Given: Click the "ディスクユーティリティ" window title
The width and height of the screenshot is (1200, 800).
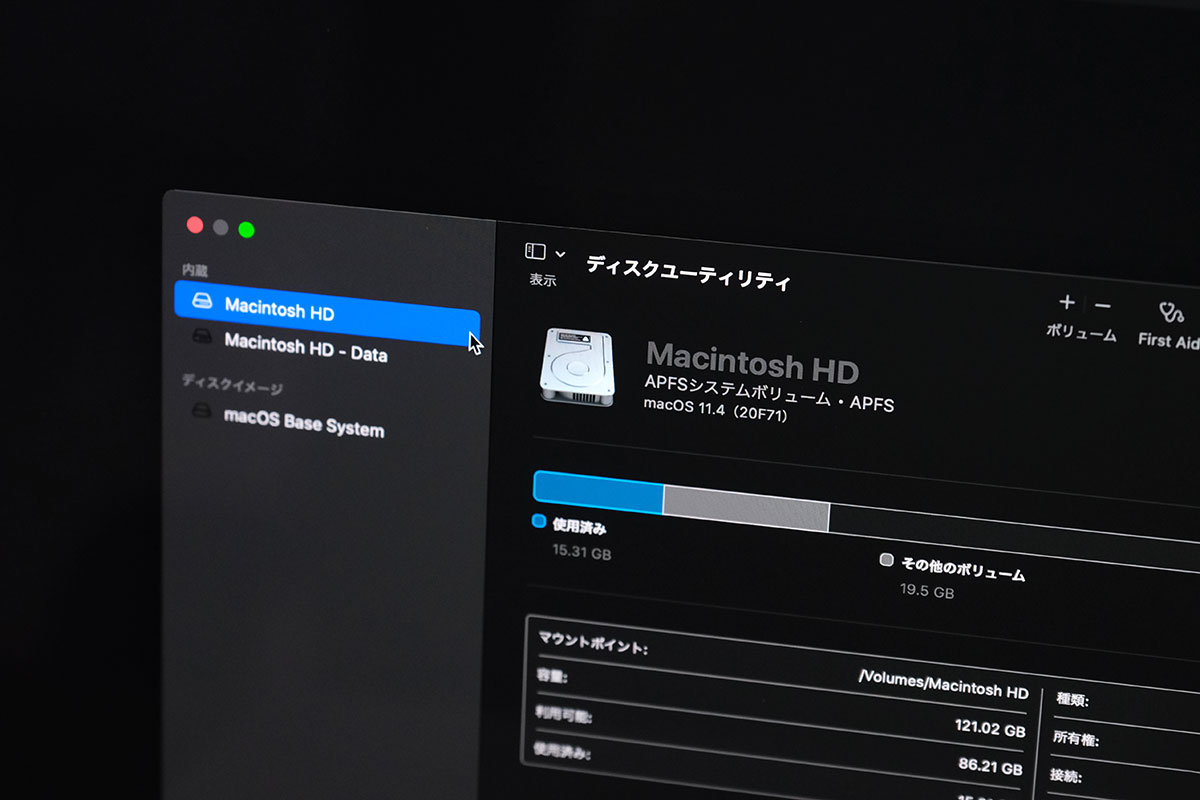Looking at the screenshot, I should click(688, 272).
